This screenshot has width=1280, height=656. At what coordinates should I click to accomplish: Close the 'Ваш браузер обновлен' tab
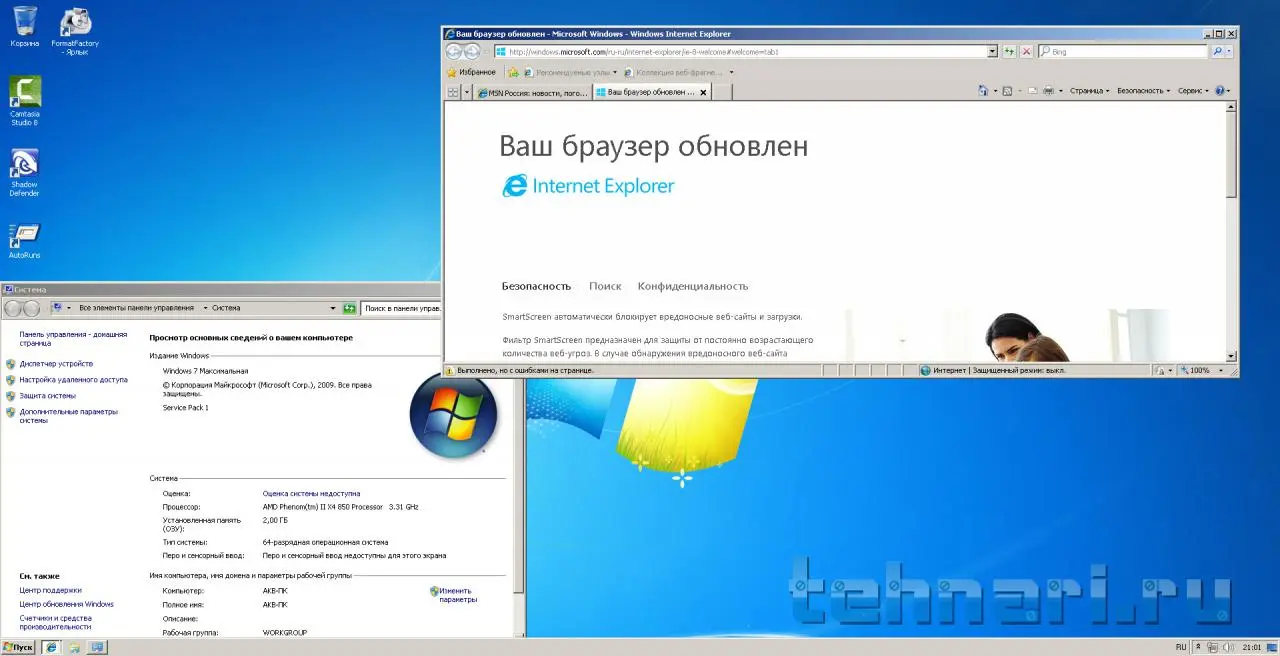703,92
